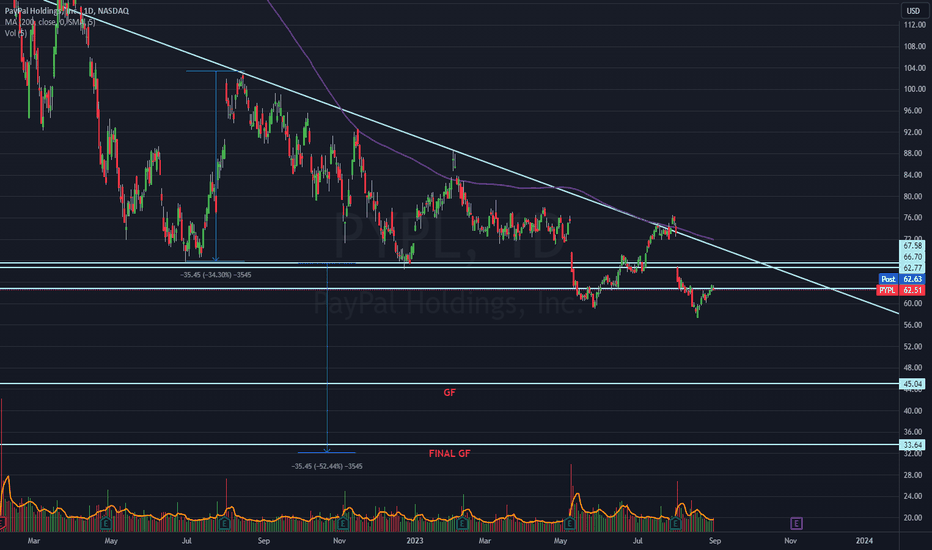Open the earnings marker in August 2023
932x550 pixels.
tap(675, 524)
